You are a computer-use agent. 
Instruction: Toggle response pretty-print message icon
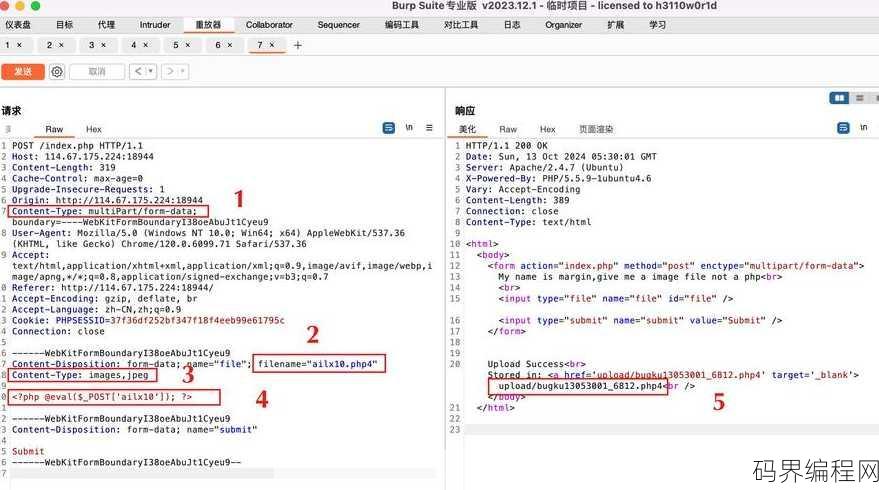pos(843,128)
